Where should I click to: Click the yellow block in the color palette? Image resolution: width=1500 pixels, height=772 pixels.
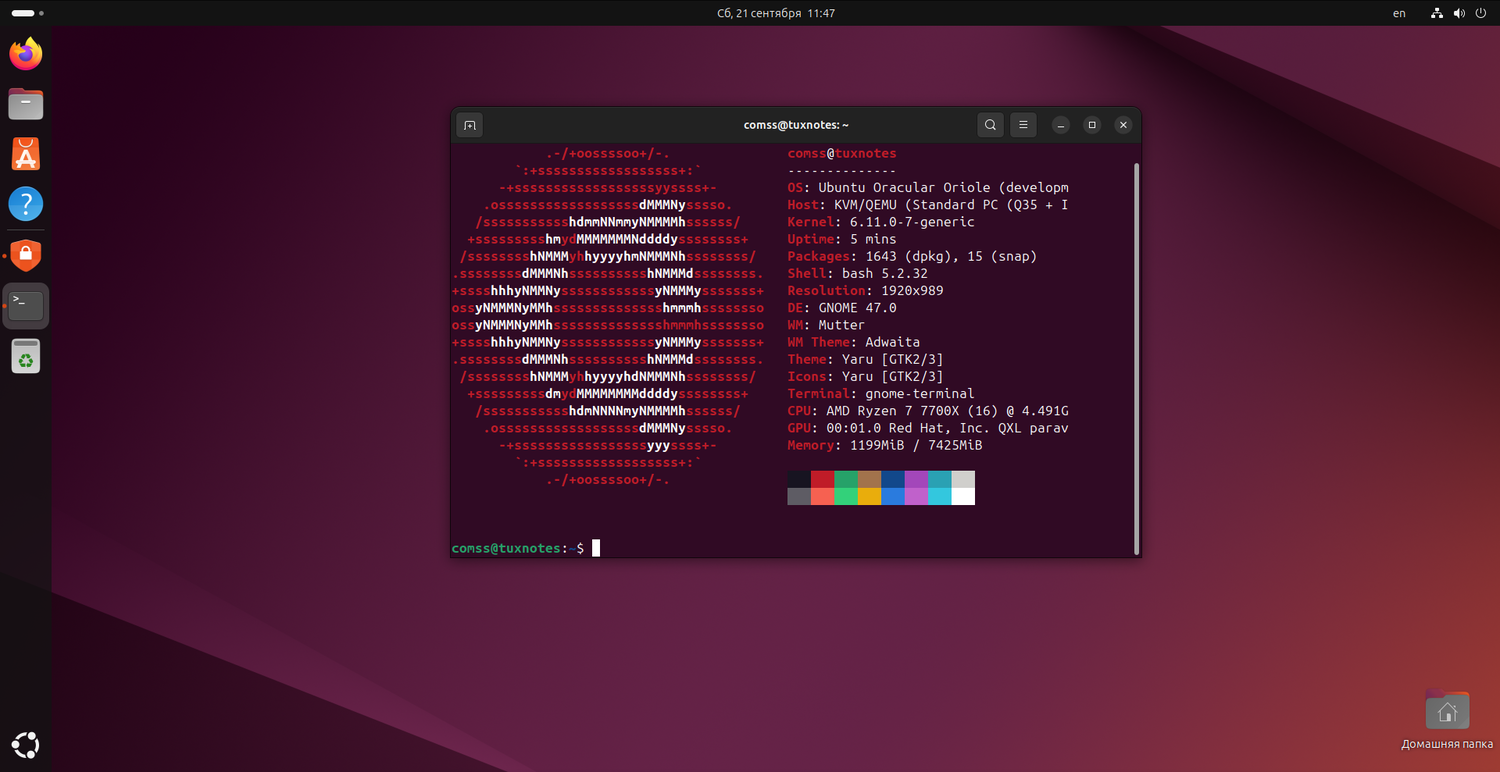pyautogui.click(x=869, y=496)
